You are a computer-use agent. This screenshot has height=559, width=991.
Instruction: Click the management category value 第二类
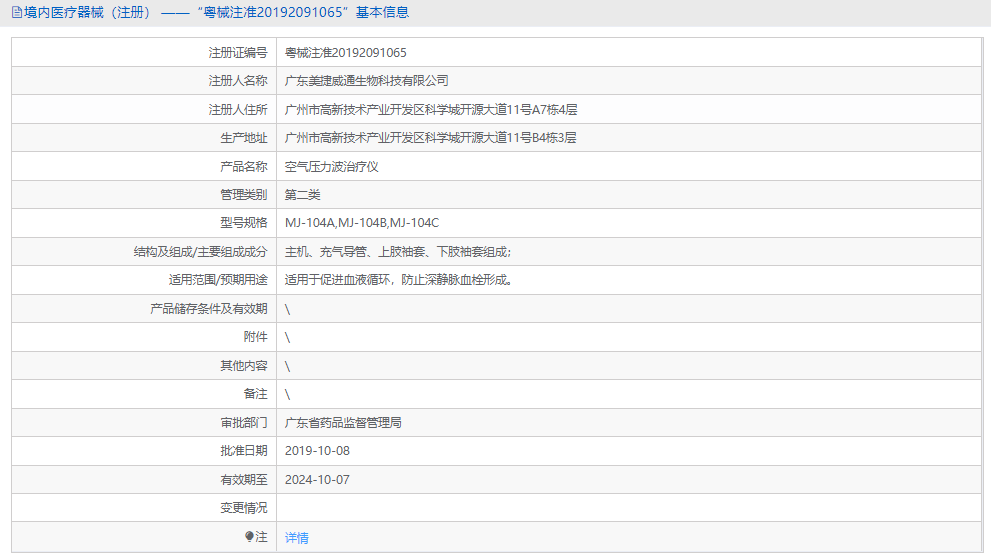pos(302,195)
